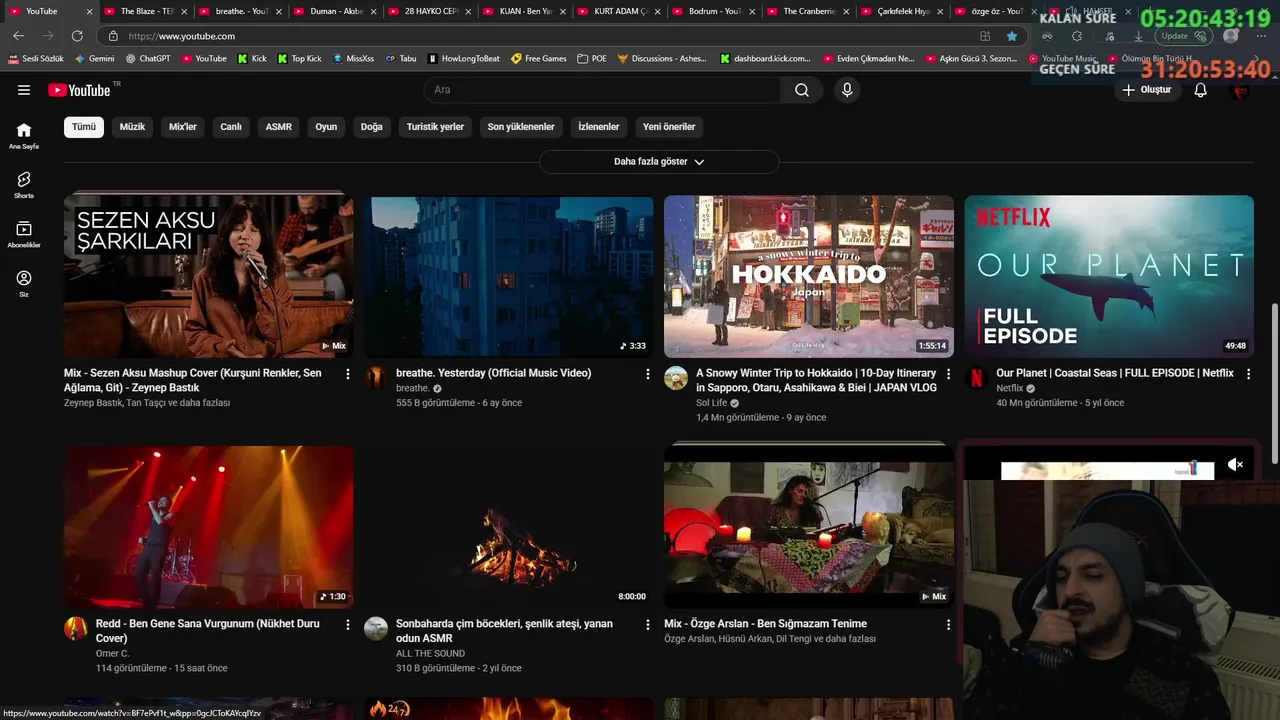
Task: Select the Son yüklenenler filter chip
Action: tap(521, 127)
